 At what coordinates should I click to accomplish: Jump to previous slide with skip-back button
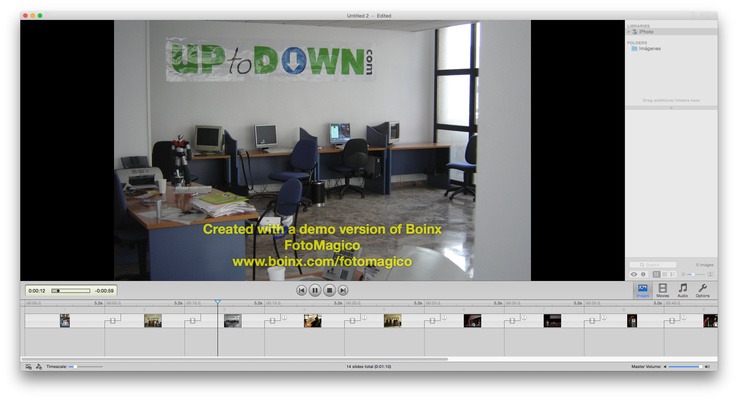[301, 290]
